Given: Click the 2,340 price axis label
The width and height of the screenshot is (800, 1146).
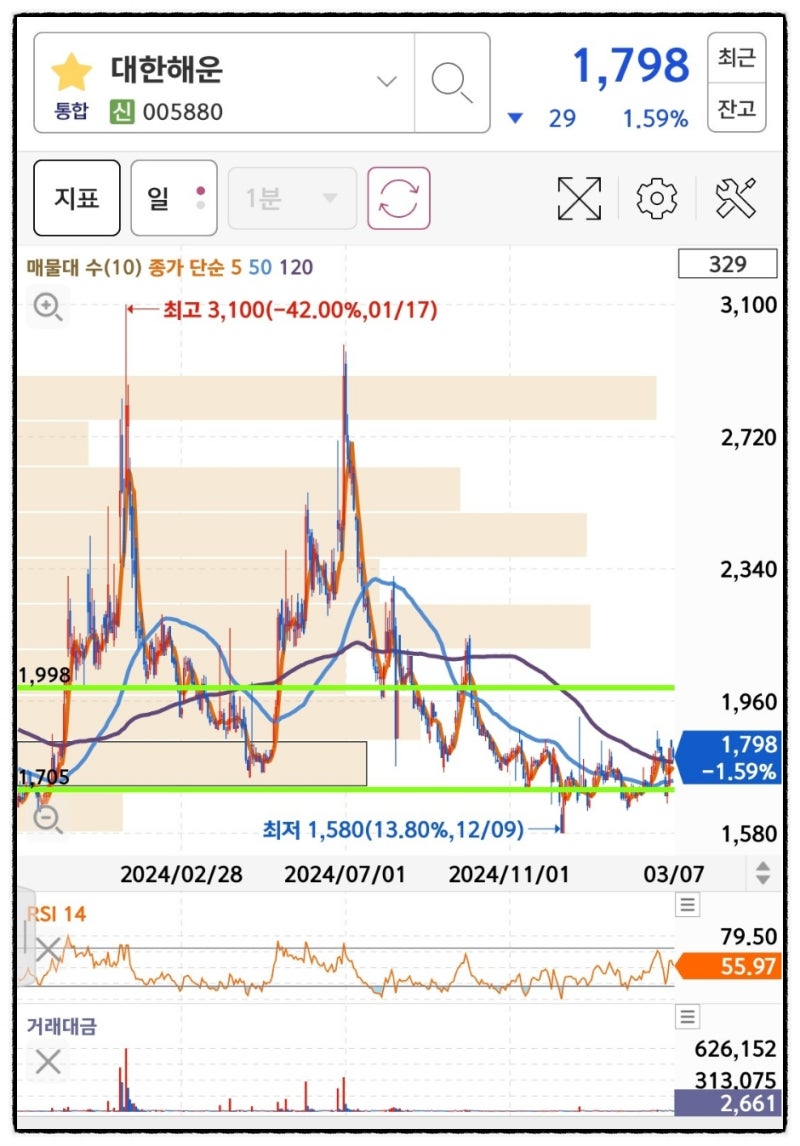Looking at the screenshot, I should 749,569.
